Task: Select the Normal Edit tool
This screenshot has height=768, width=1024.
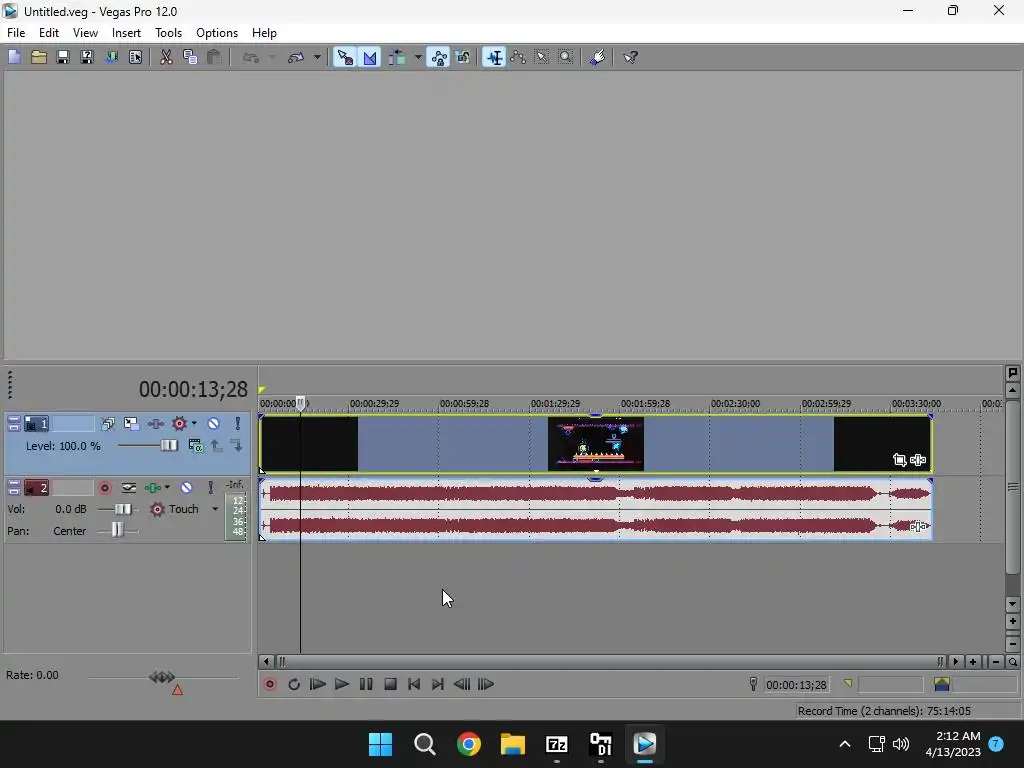Action: (x=494, y=57)
